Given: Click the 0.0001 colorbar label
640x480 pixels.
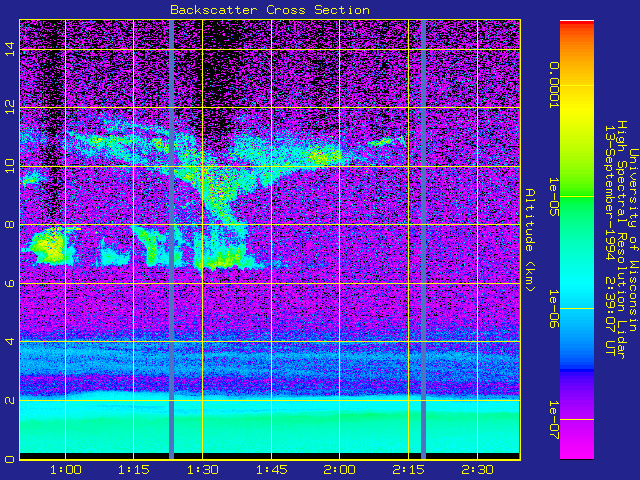Looking at the screenshot, I should pos(553,85).
